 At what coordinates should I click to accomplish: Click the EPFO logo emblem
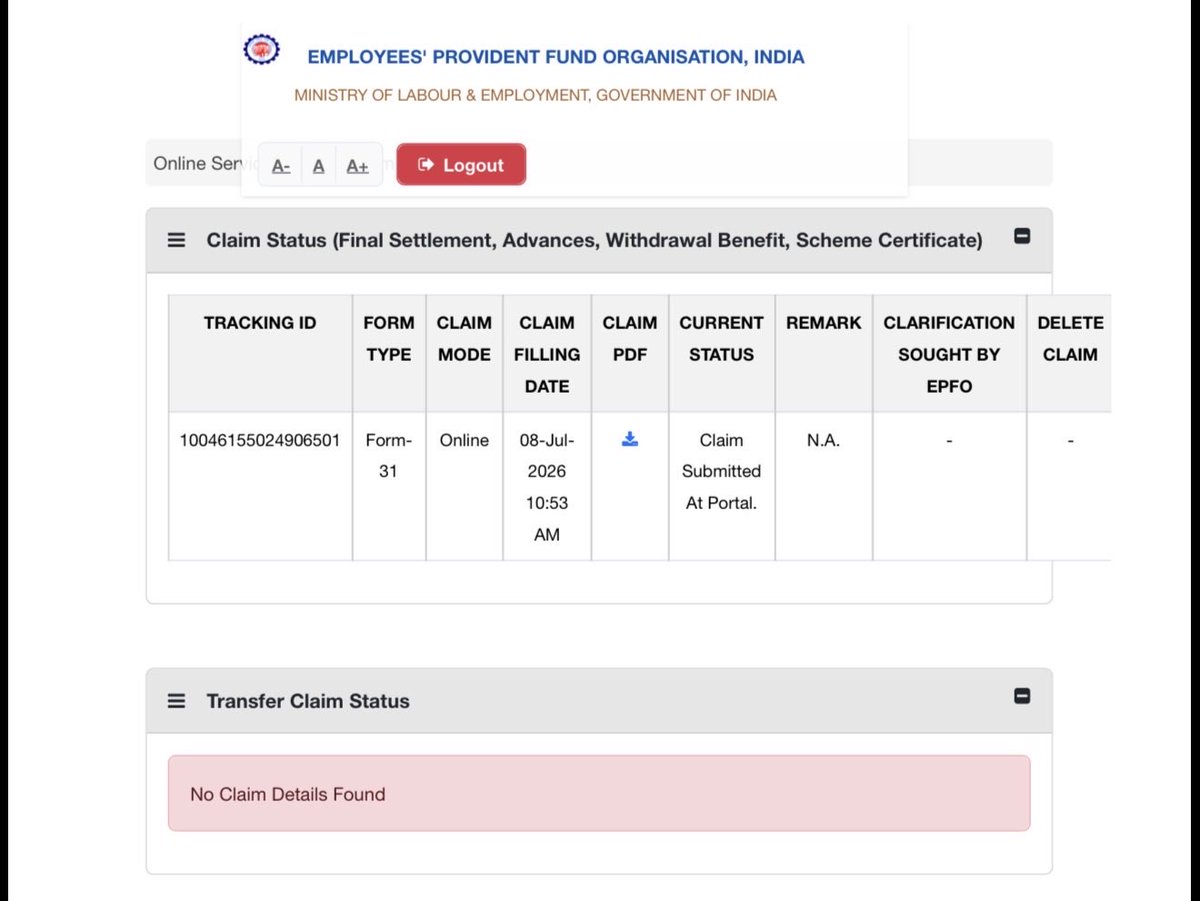(x=262, y=49)
